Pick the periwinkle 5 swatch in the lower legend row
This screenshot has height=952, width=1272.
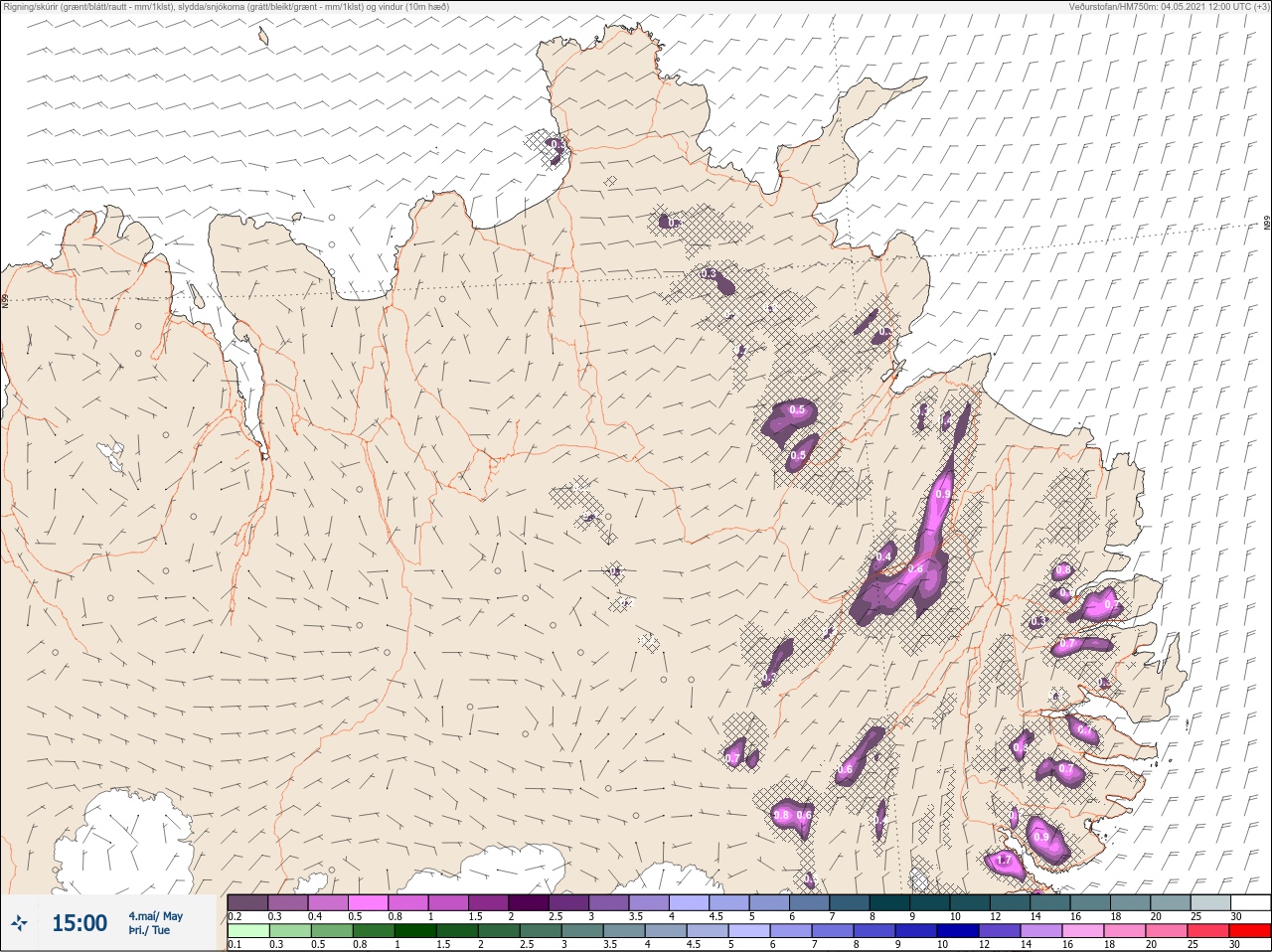tap(748, 931)
